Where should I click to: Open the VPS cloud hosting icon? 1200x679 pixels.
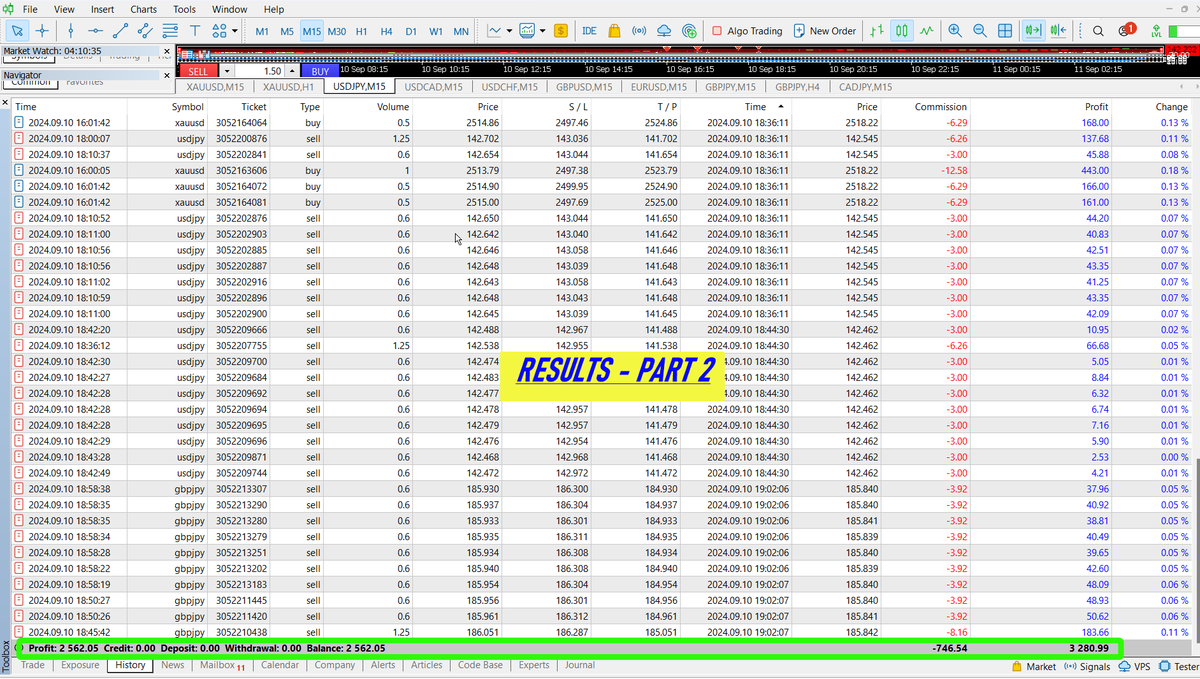point(665,31)
